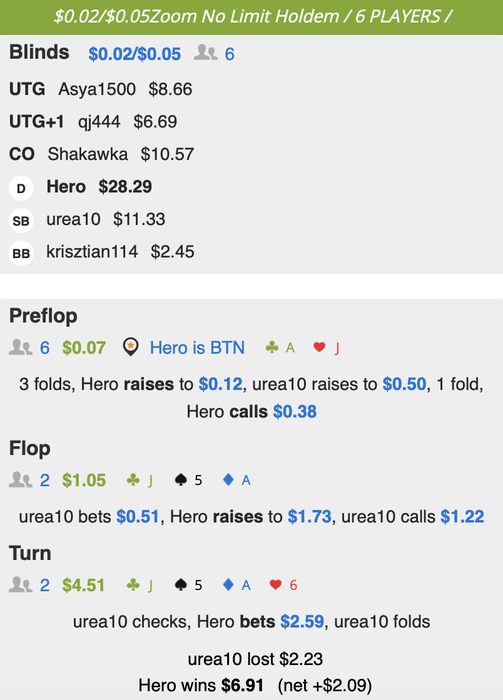Click the heart 6 turn card
The width and height of the screenshot is (503, 700).
283,585
